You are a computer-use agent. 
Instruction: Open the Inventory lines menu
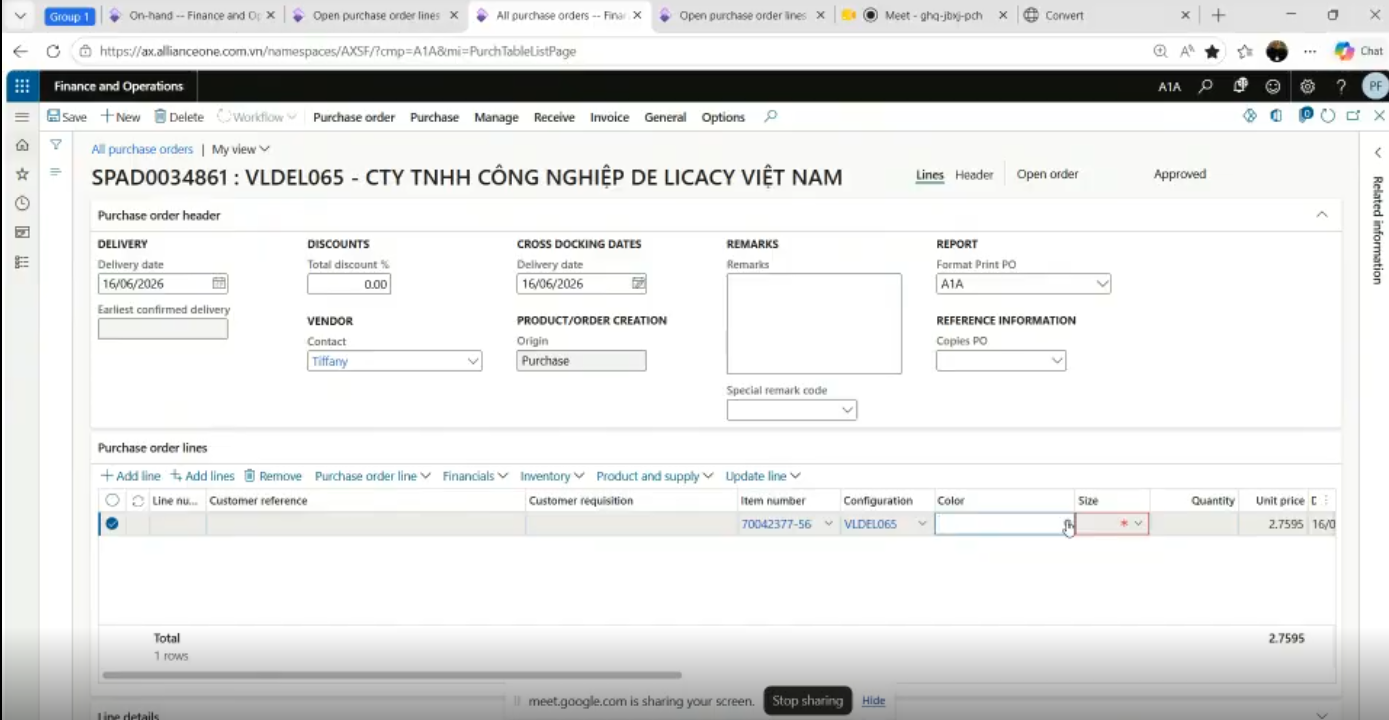pos(552,476)
